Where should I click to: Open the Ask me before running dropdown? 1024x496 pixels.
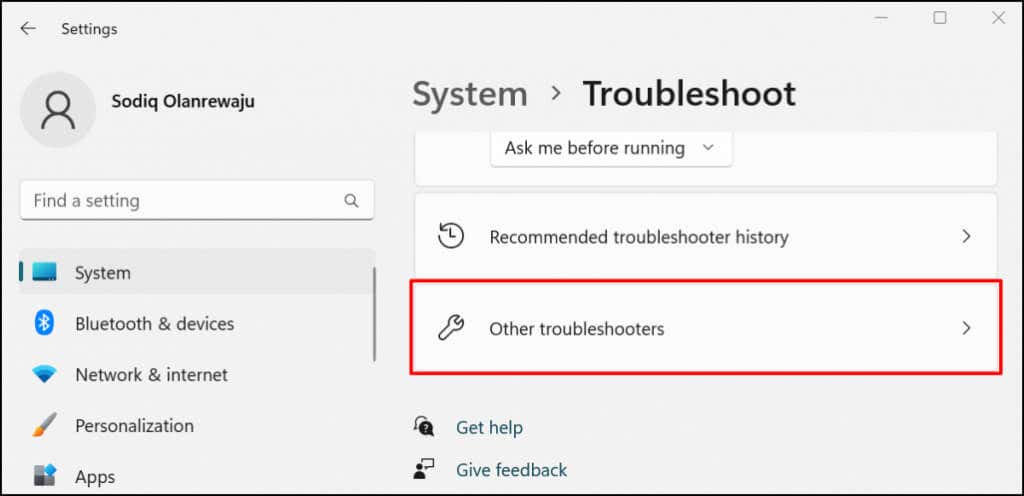pos(611,148)
